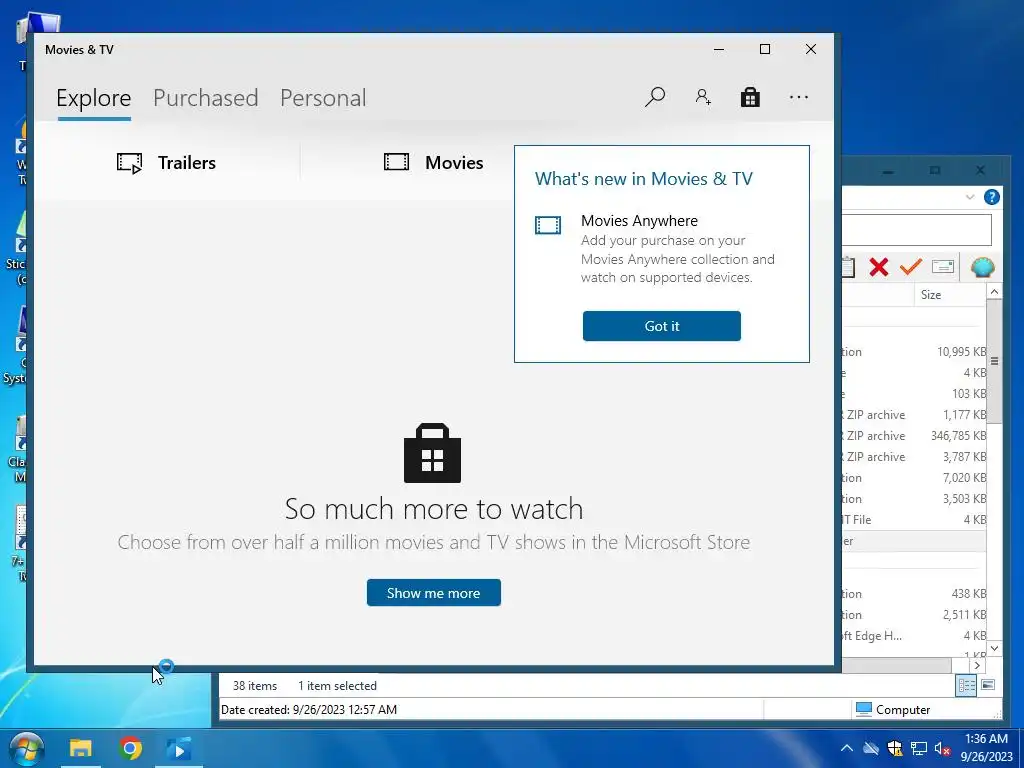This screenshot has width=1024, height=768.
Task: Select the ZIP archive row sized 3,787 KB
Action: [x=914, y=456]
